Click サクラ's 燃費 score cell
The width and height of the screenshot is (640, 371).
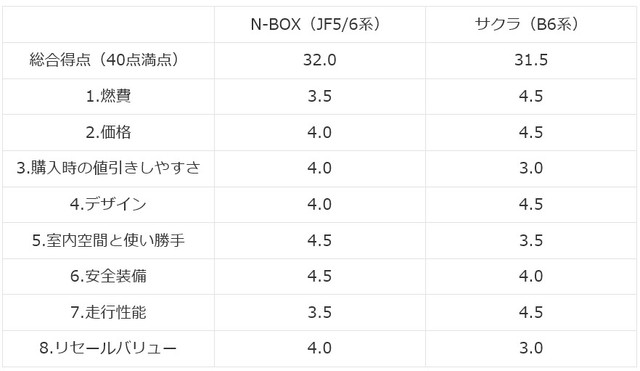coord(531,96)
